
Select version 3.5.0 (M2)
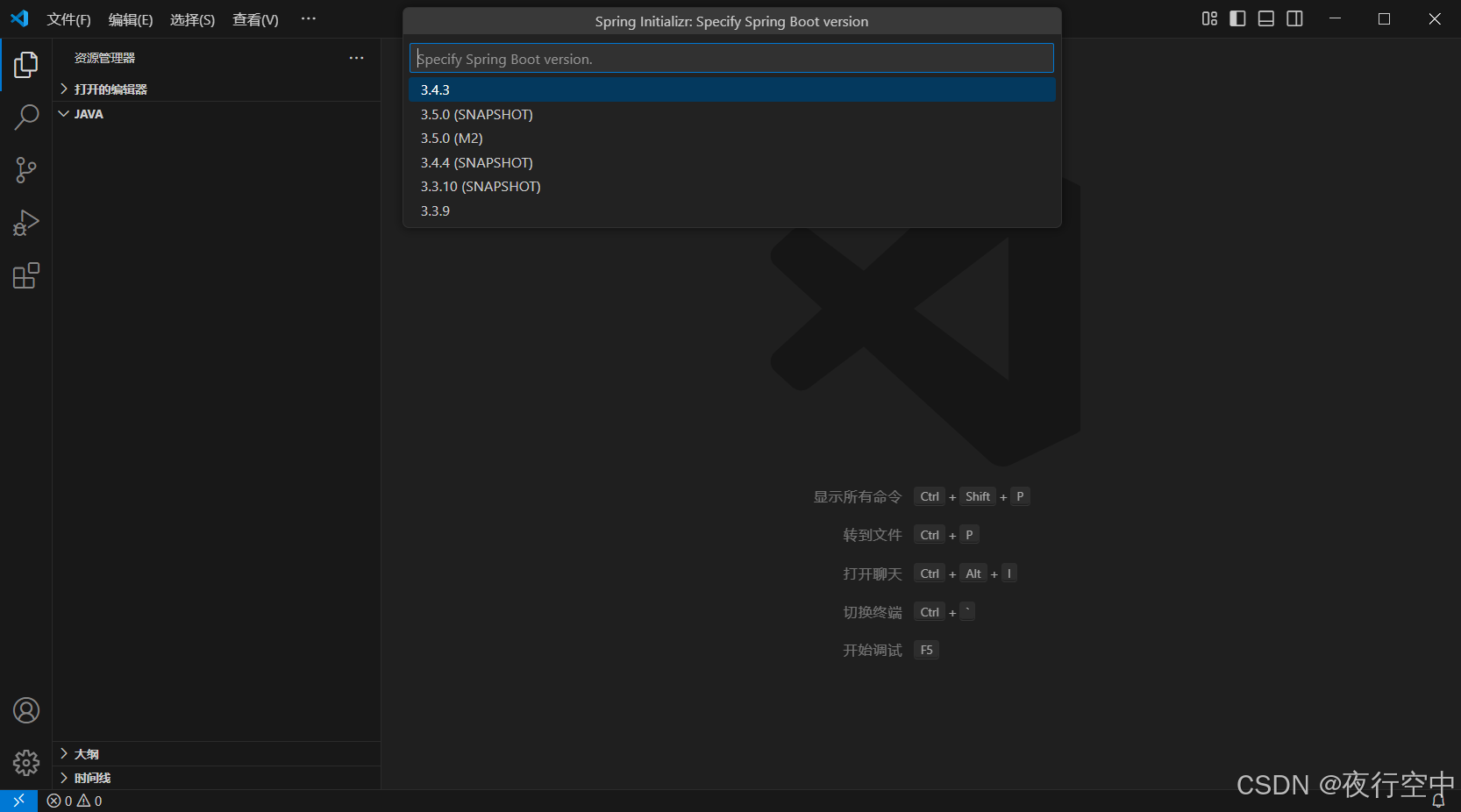(731, 139)
